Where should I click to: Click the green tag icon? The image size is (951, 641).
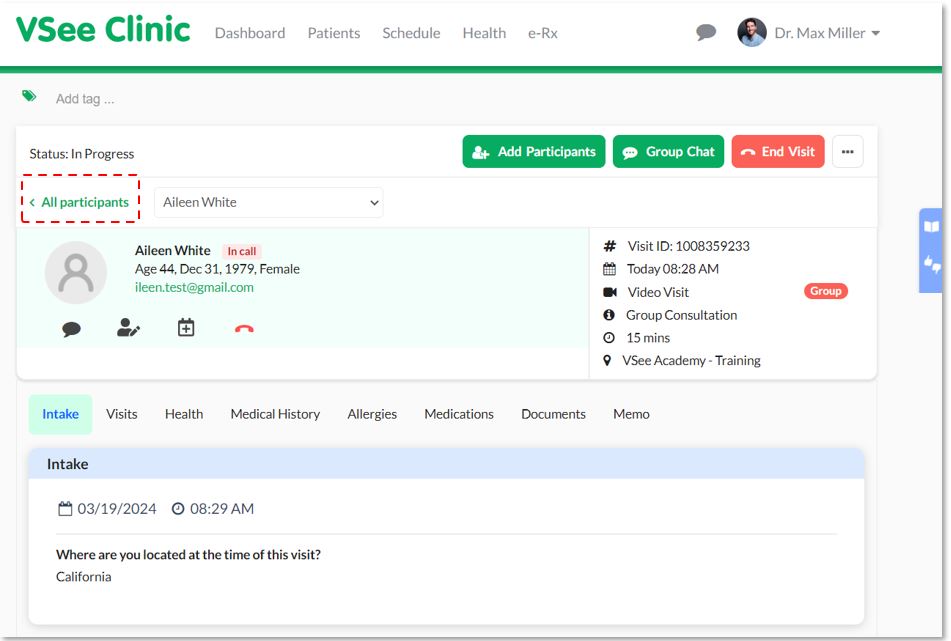pyautogui.click(x=29, y=96)
